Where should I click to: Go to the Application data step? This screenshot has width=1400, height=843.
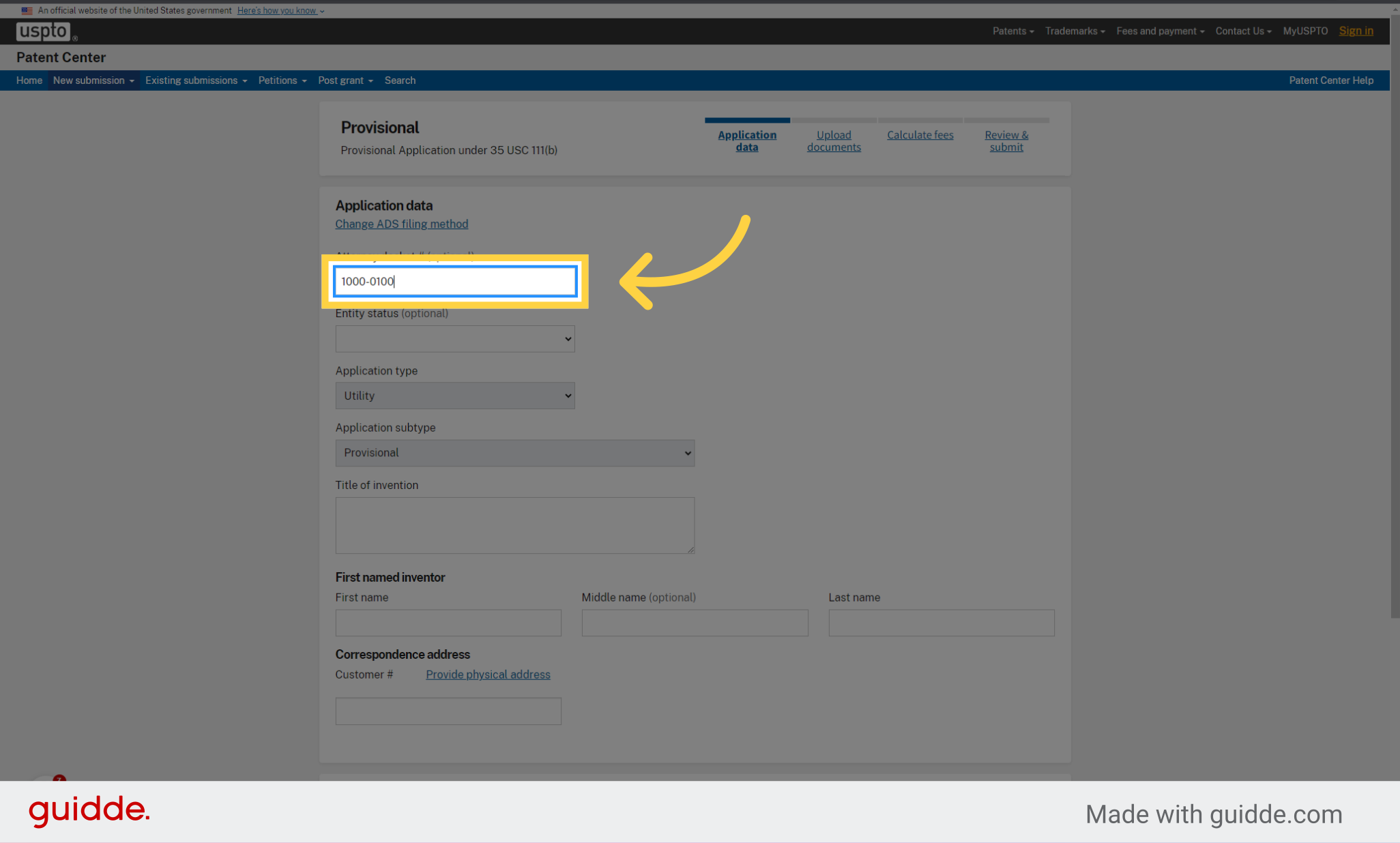pos(746,140)
